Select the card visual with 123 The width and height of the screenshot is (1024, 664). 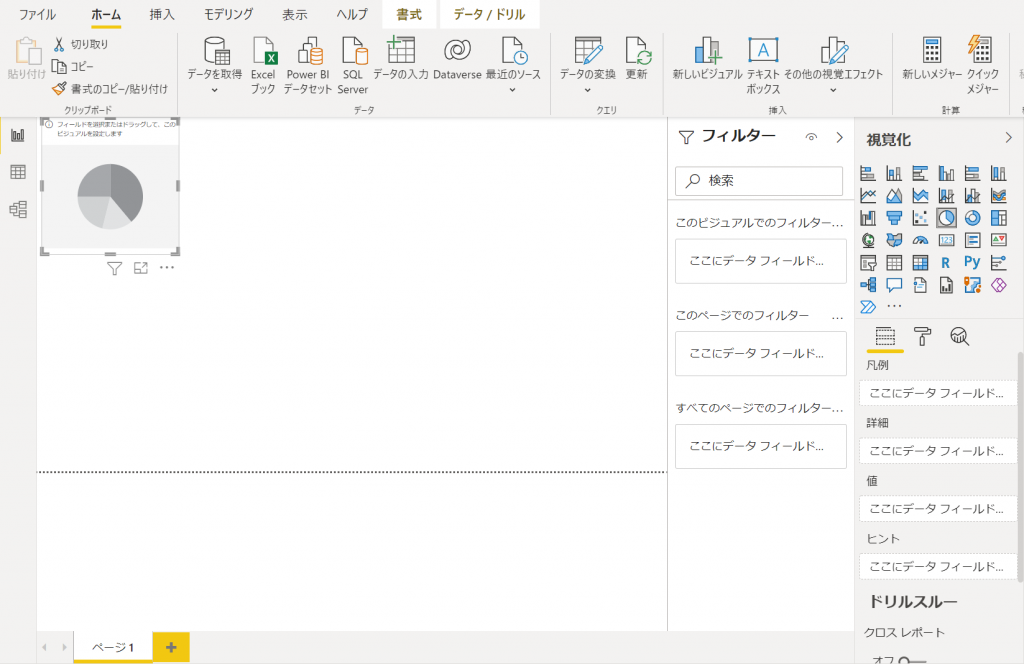(x=946, y=240)
